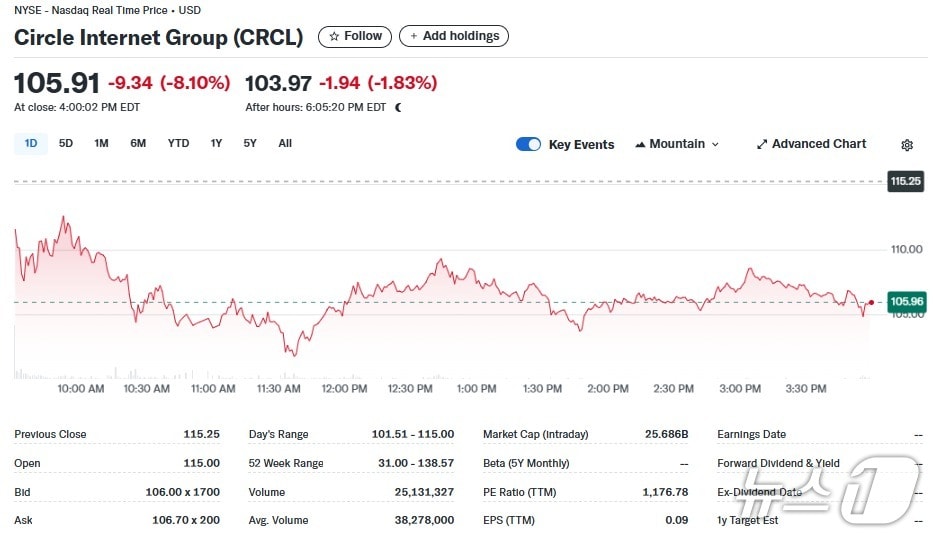Click the after-hours moon icon
Screen dimensions: 933x538
coord(398,107)
